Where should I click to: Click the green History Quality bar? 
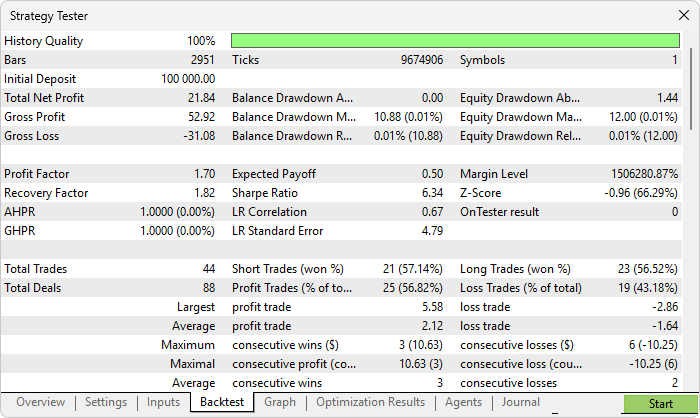coord(455,41)
